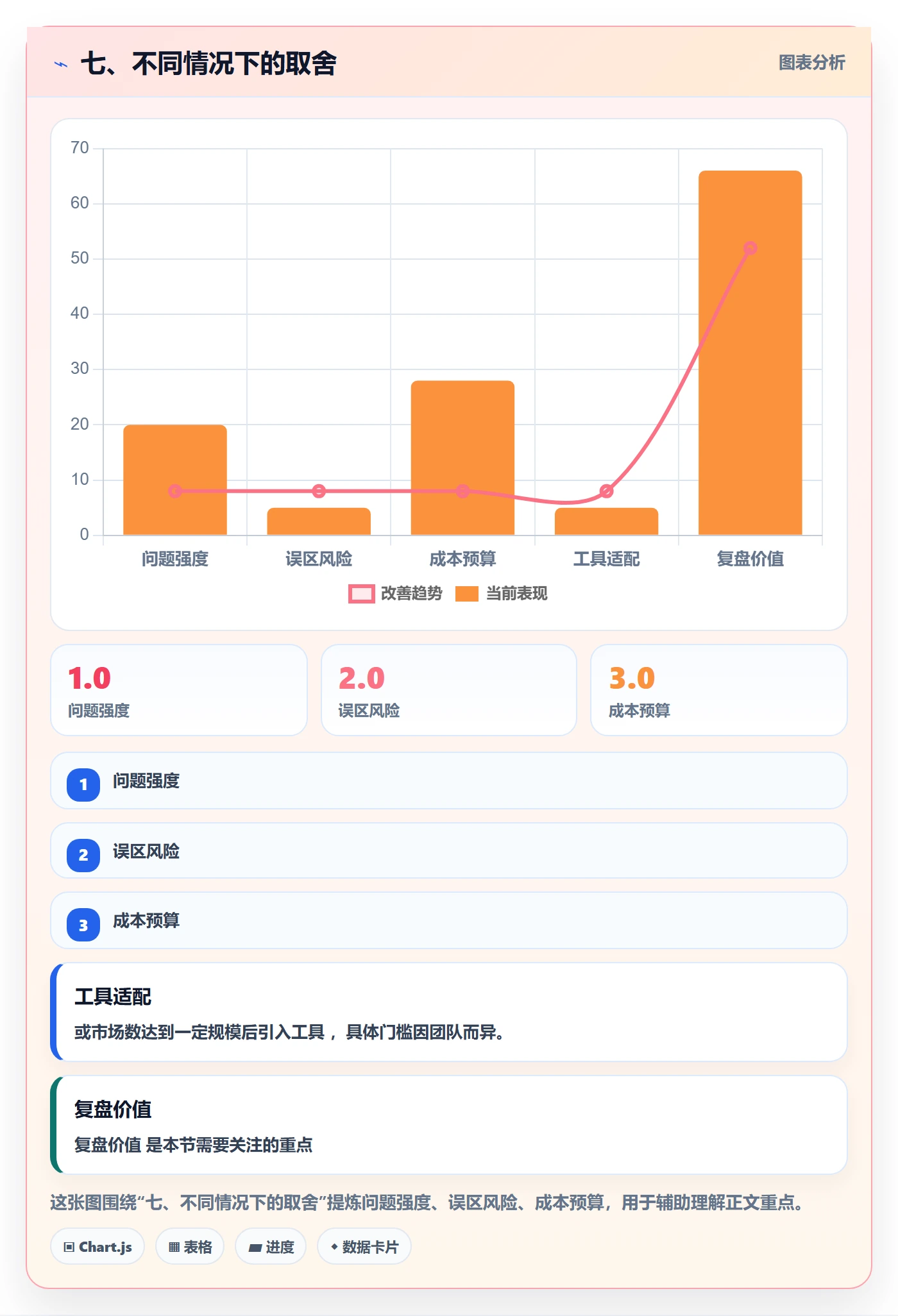
Task: Click the text 复盘价值 是本节需要关注的重点
Action: click(x=193, y=1145)
